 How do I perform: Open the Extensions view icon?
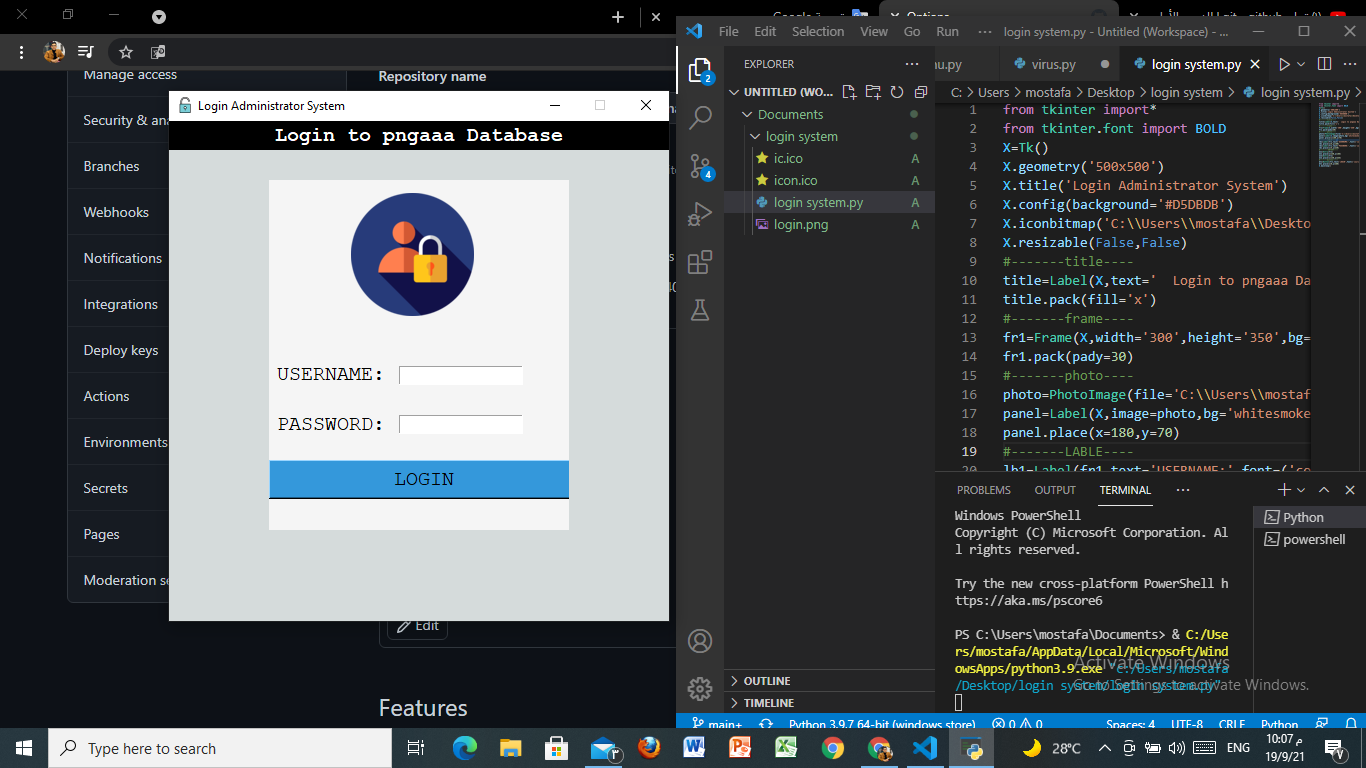pos(700,262)
